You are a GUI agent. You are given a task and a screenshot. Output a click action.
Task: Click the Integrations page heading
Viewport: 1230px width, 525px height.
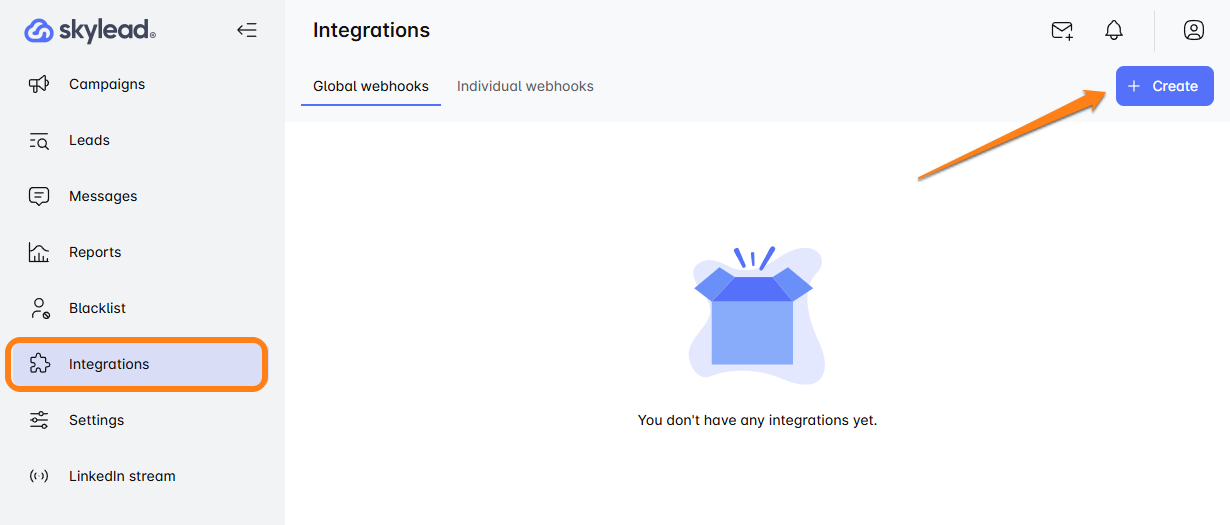click(x=371, y=30)
